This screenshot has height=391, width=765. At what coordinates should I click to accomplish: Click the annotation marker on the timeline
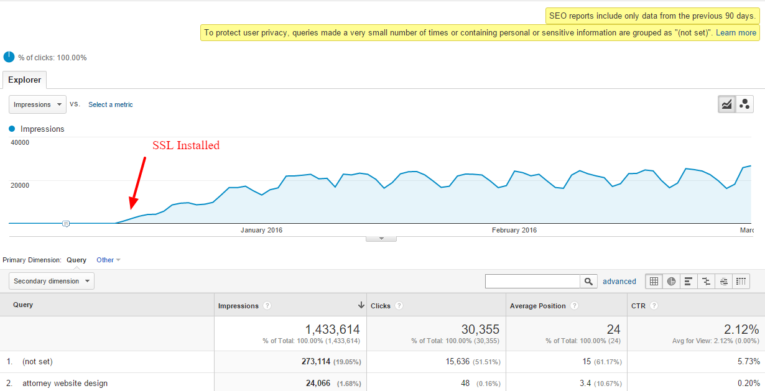(66, 223)
